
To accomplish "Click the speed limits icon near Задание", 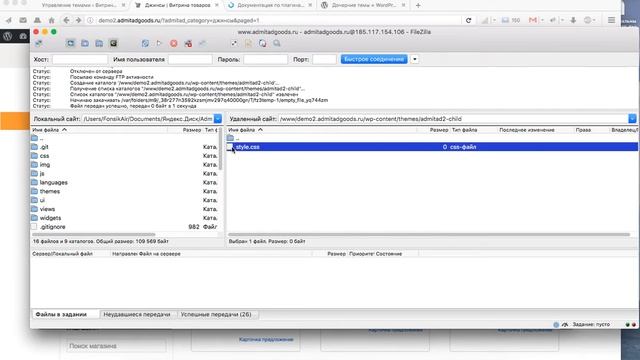I will 565,324.
